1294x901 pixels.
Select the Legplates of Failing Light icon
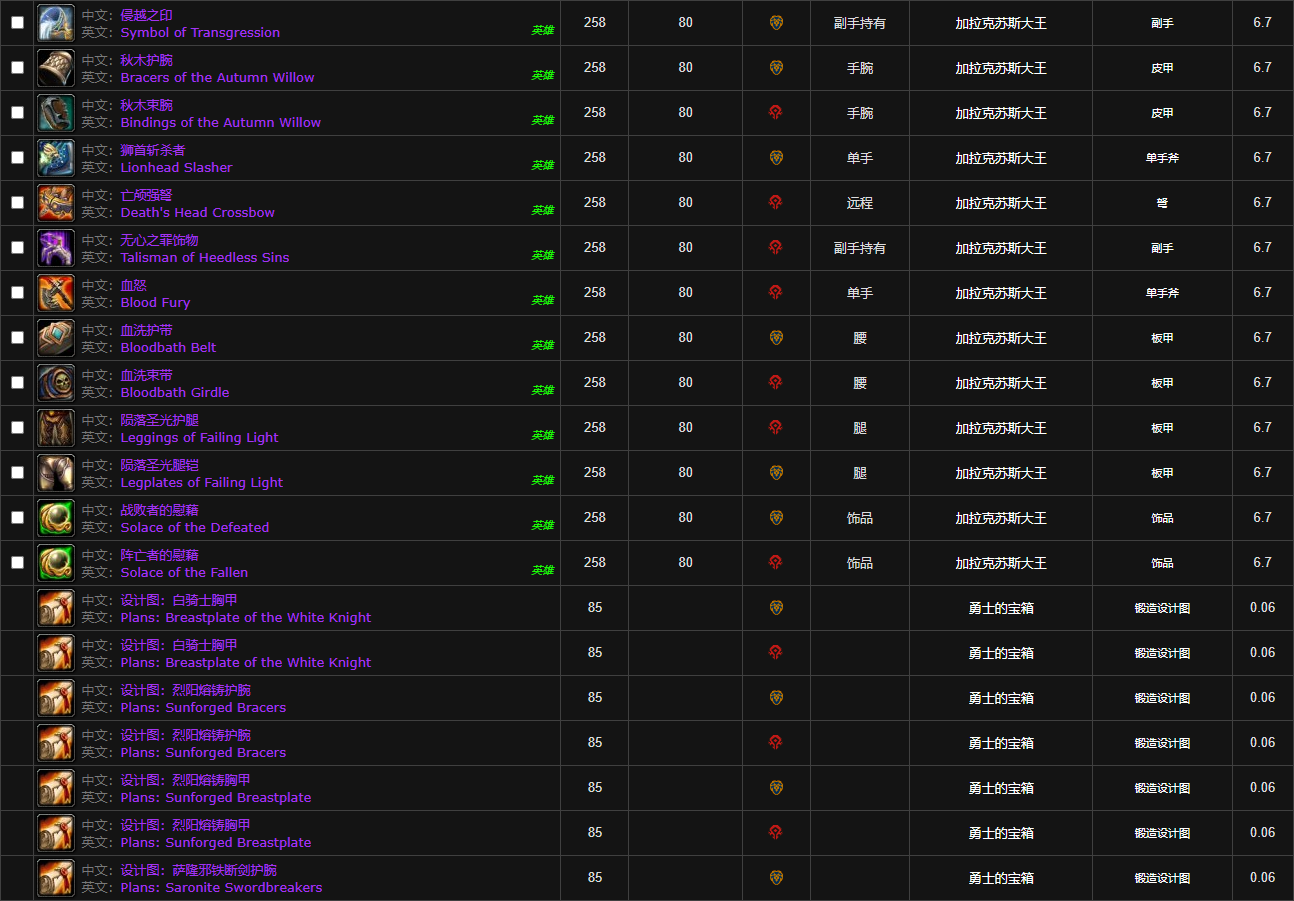[x=56, y=473]
